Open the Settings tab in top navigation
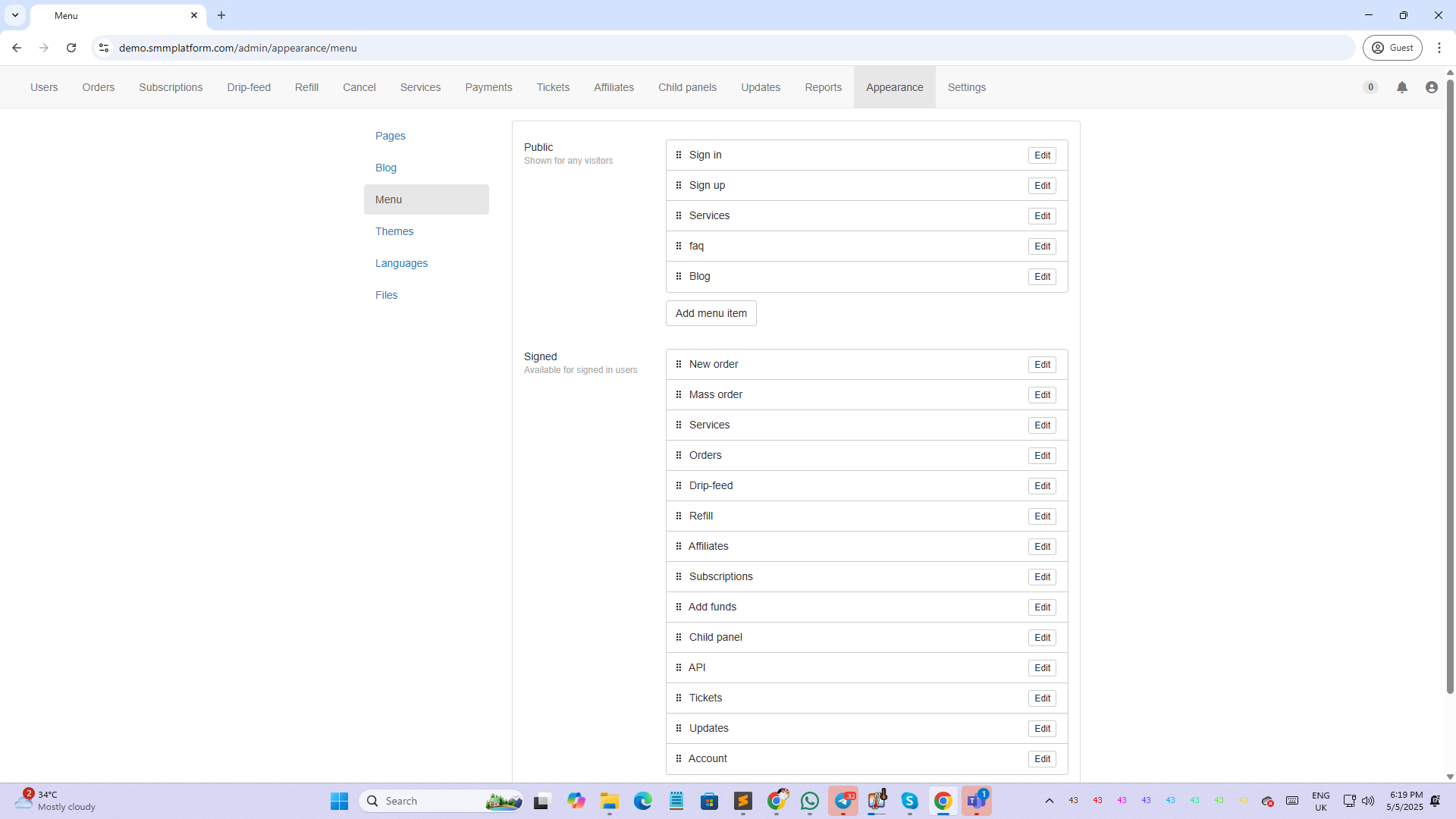Screen dimensions: 1456x819 [x=966, y=87]
